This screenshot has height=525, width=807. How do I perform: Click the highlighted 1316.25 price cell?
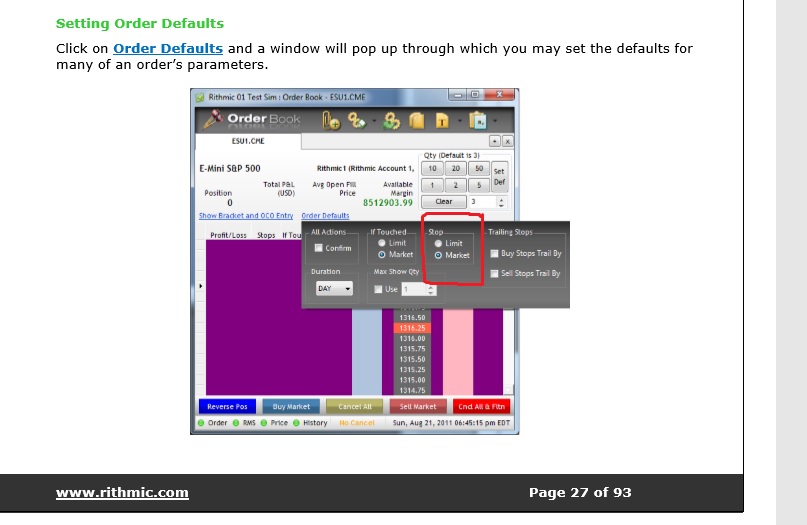(412, 328)
